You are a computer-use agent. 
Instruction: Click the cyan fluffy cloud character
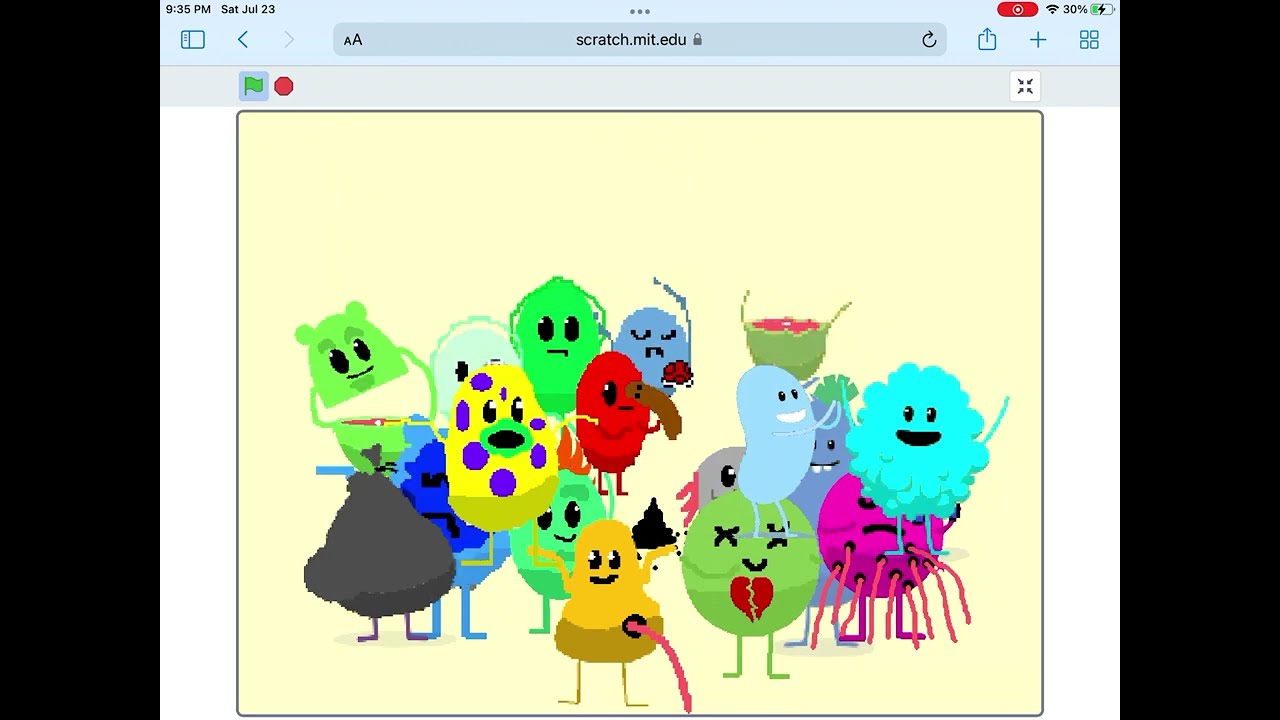[x=918, y=440]
